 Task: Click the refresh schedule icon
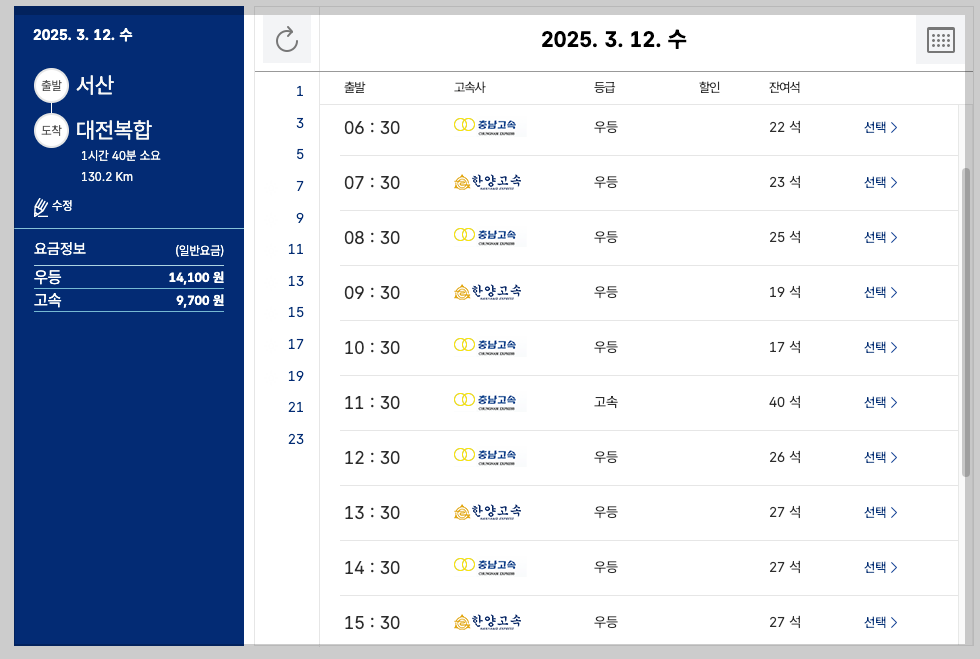tap(287, 39)
